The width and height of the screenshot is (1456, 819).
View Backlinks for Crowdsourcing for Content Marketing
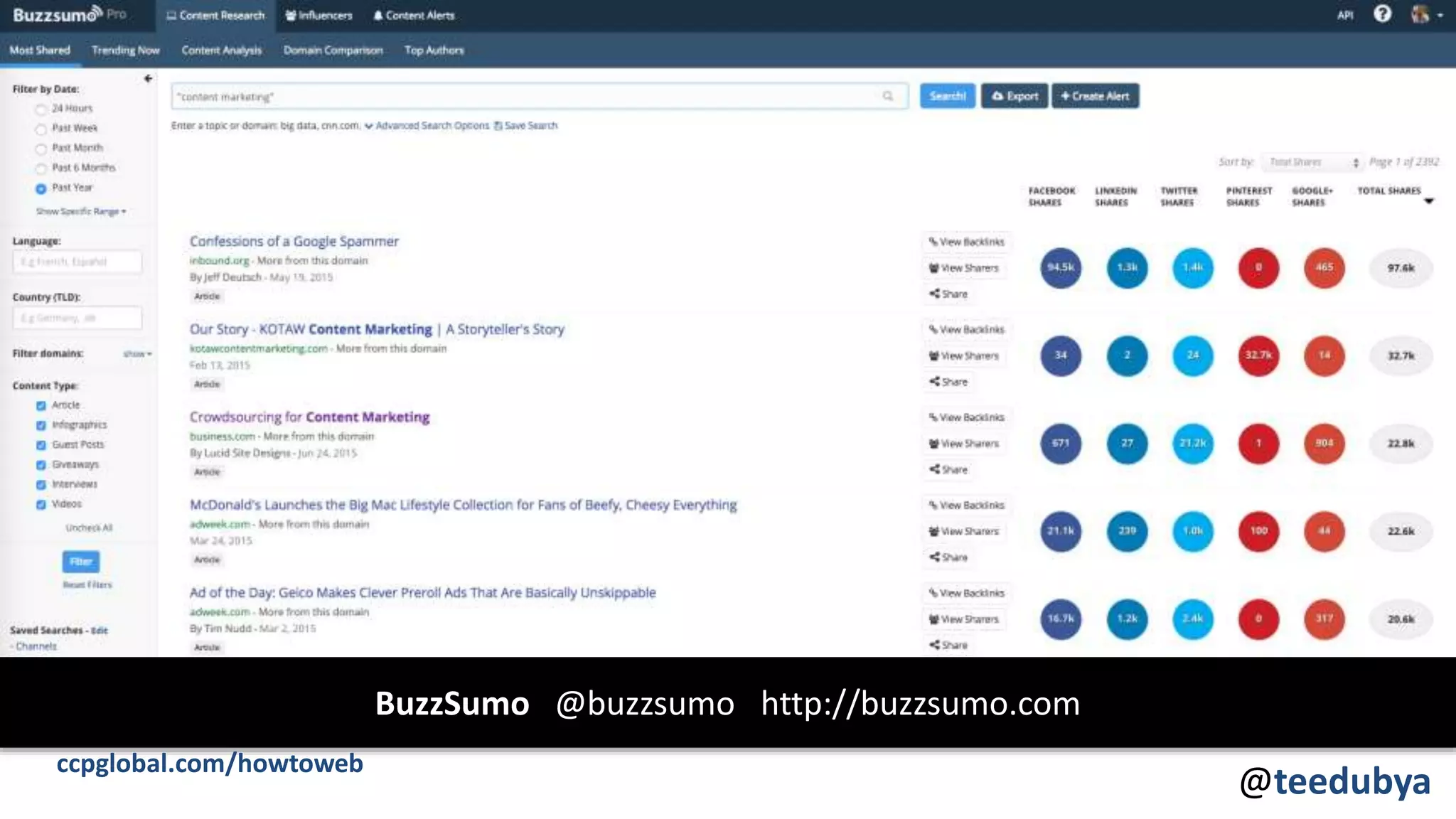967,417
